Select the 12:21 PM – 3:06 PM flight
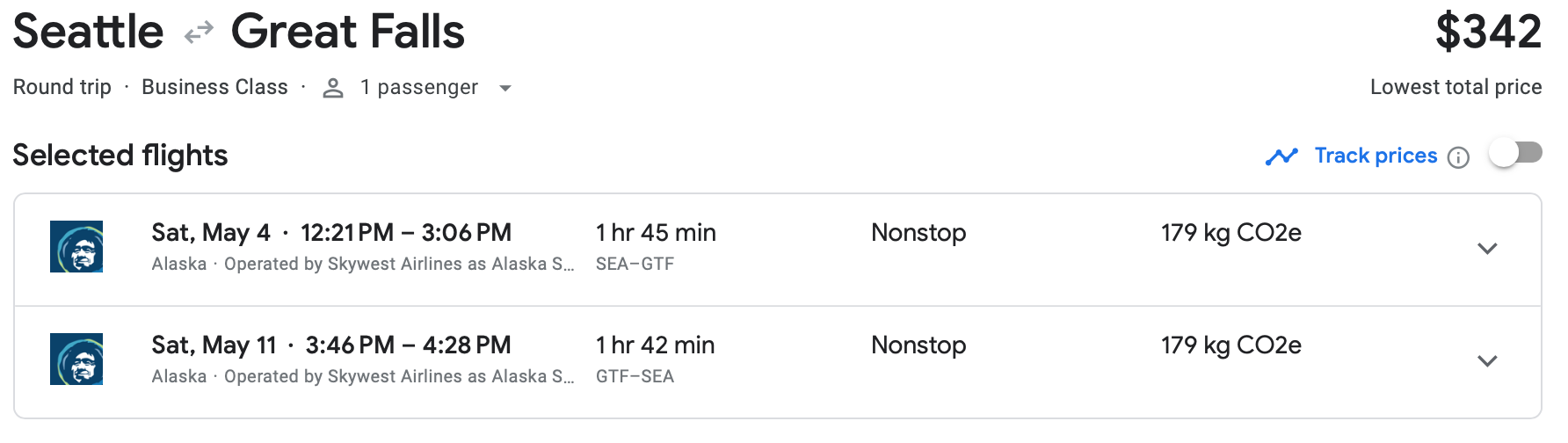Viewport: 1568px width, 443px height. coord(405,233)
